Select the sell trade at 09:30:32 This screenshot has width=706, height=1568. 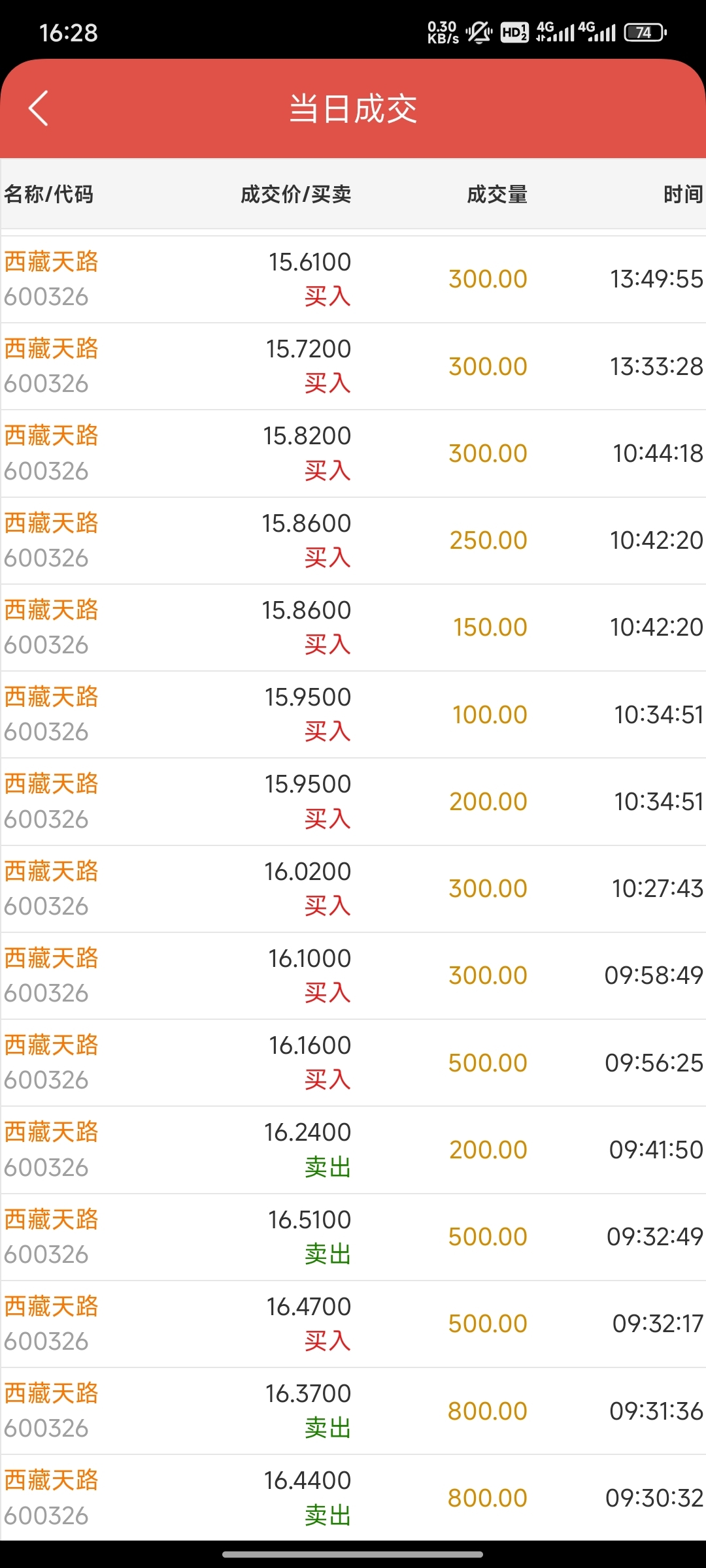point(353,1497)
